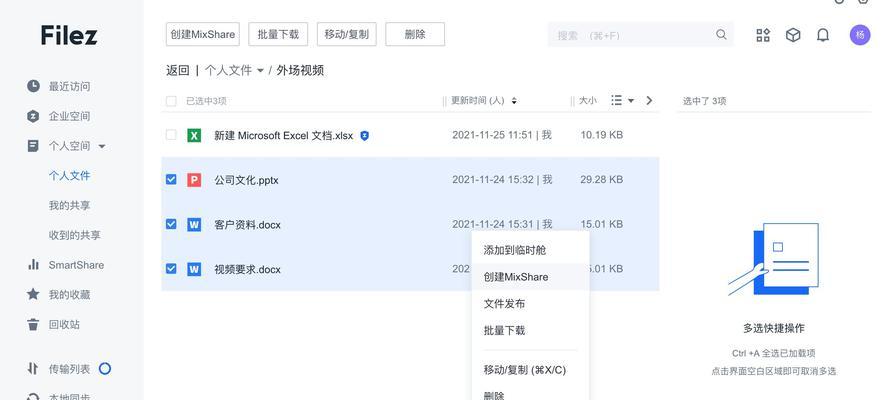This screenshot has height=400, width=881.
Task: Click the 个人文件 breadcrumb link
Action: pyautogui.click(x=228, y=71)
